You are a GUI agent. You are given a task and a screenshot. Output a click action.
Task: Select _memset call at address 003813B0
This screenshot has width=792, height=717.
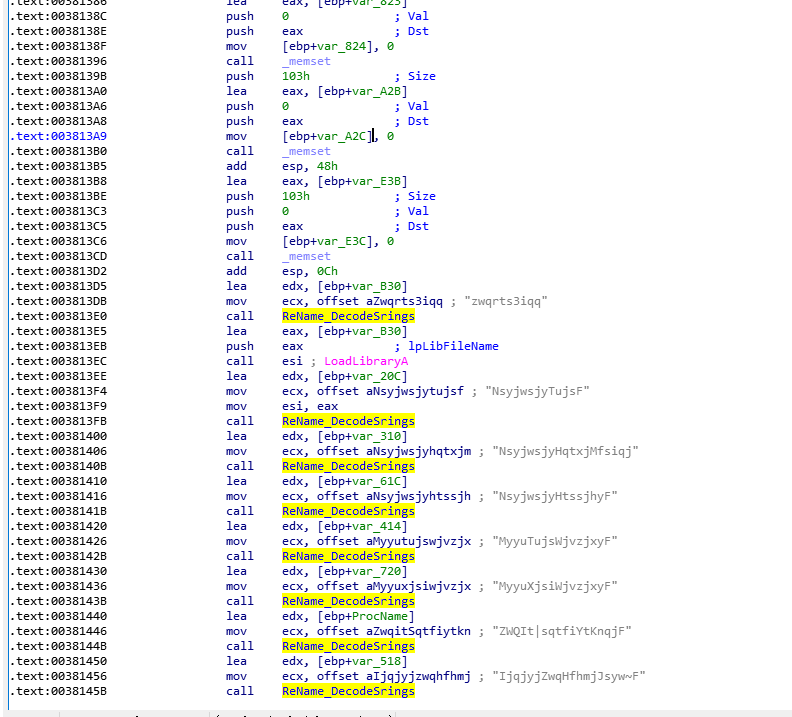click(306, 151)
